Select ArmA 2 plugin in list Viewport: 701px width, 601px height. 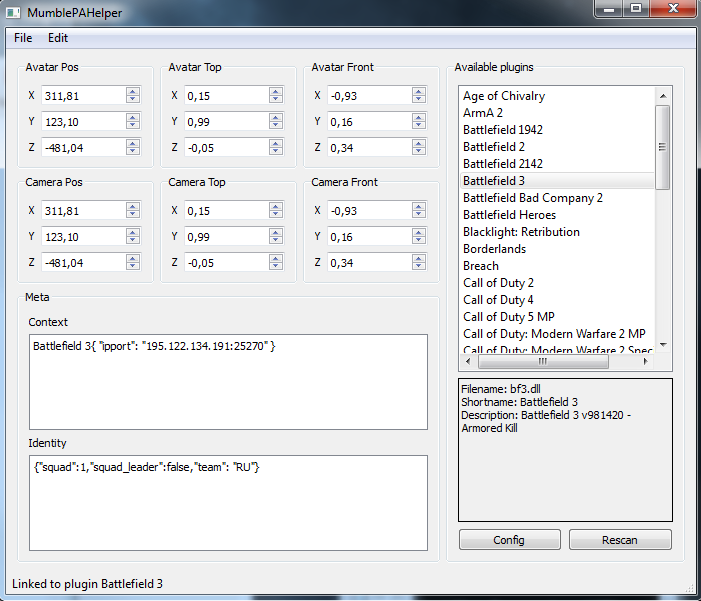point(557,113)
